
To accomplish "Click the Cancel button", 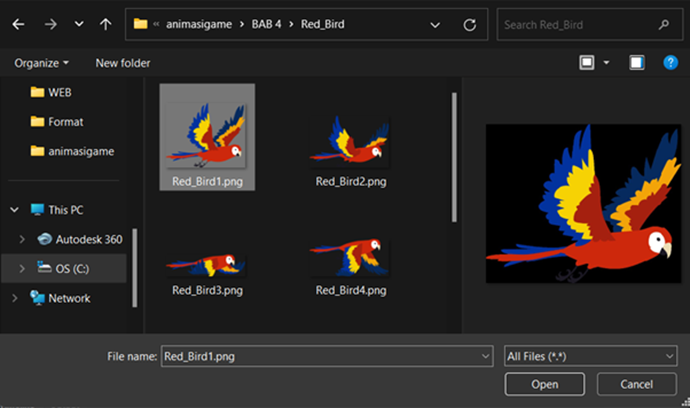I will tap(636, 384).
